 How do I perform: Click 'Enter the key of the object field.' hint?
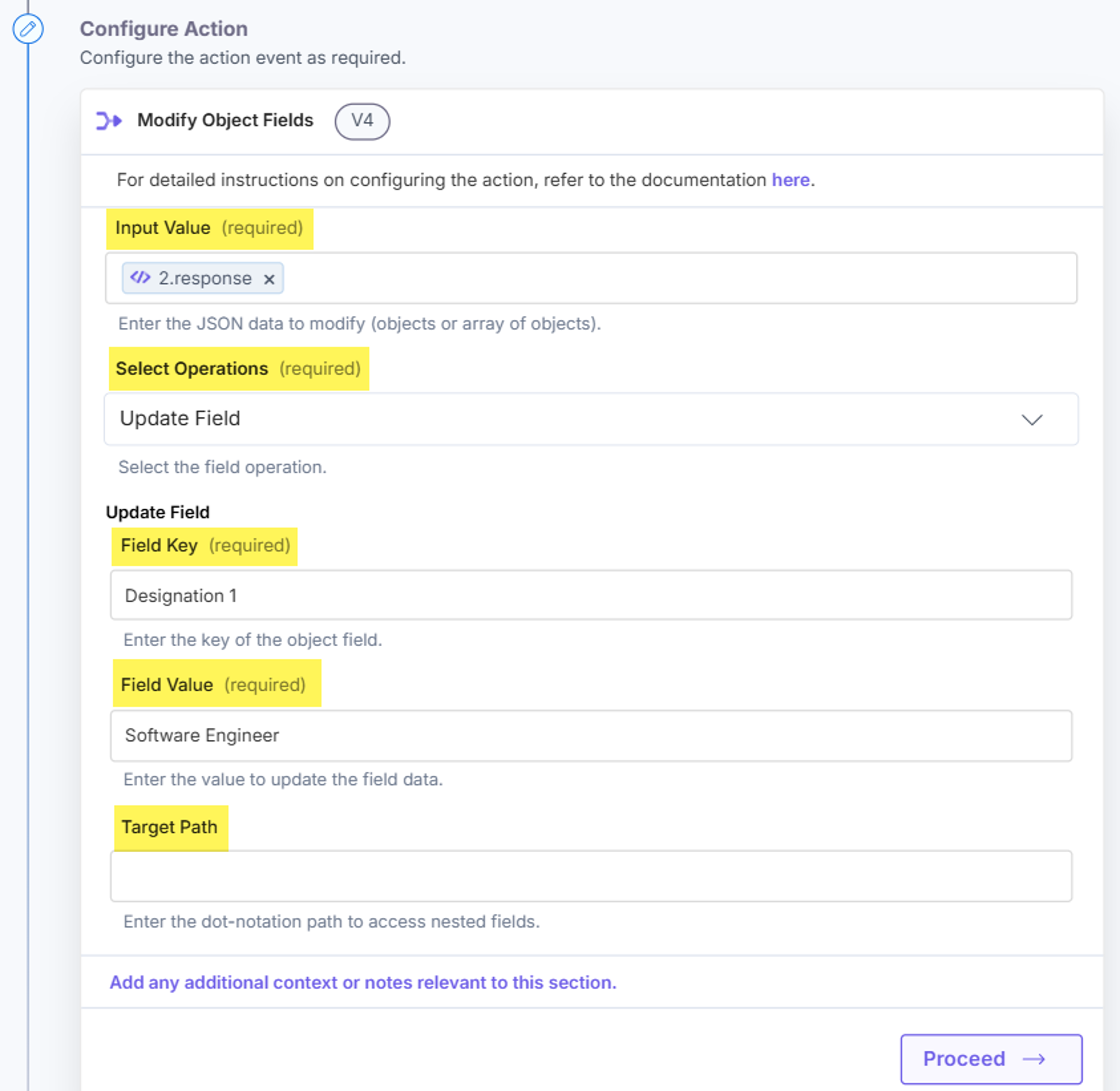(x=253, y=640)
